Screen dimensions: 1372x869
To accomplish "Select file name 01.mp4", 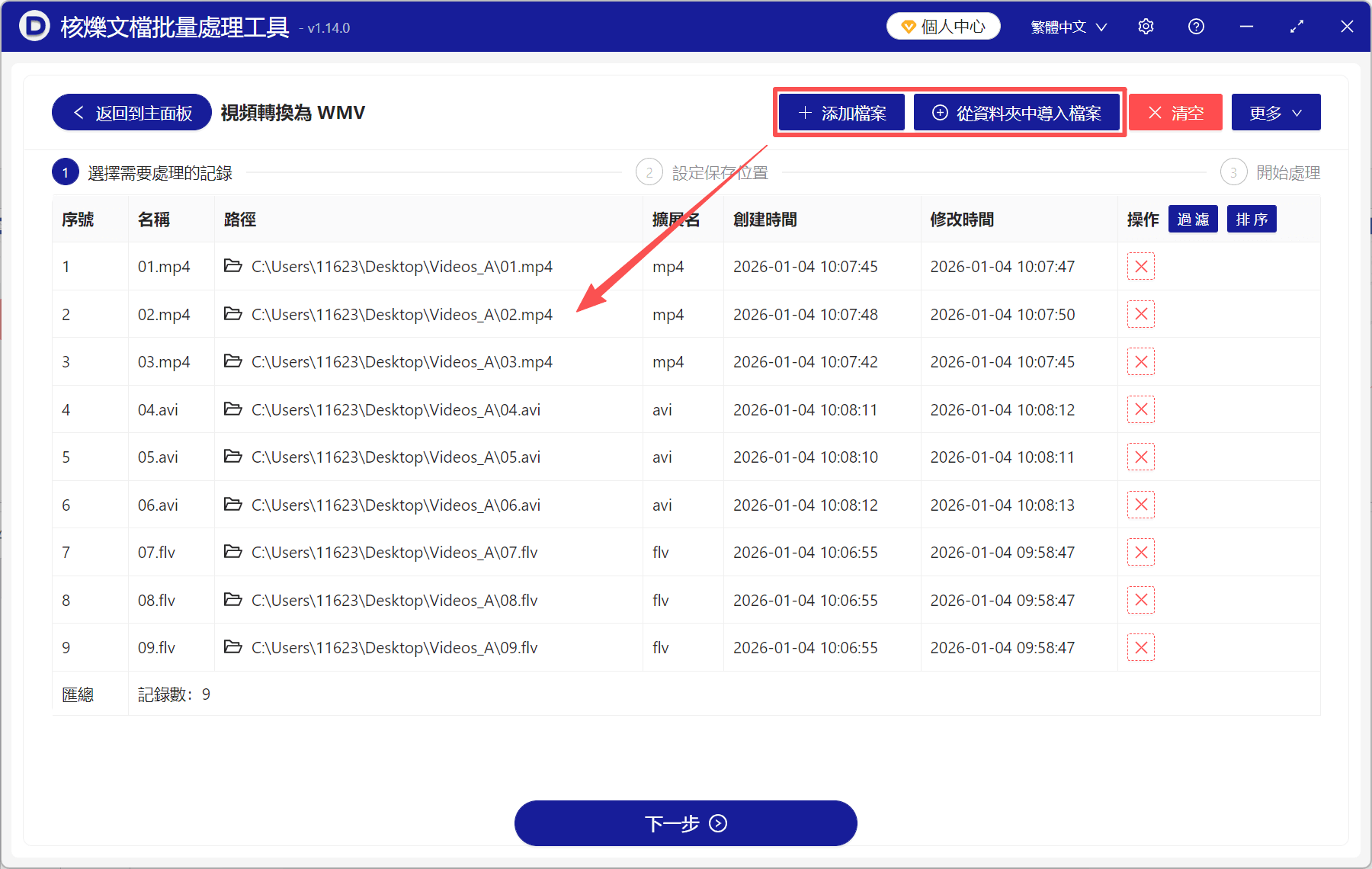I will (x=164, y=267).
